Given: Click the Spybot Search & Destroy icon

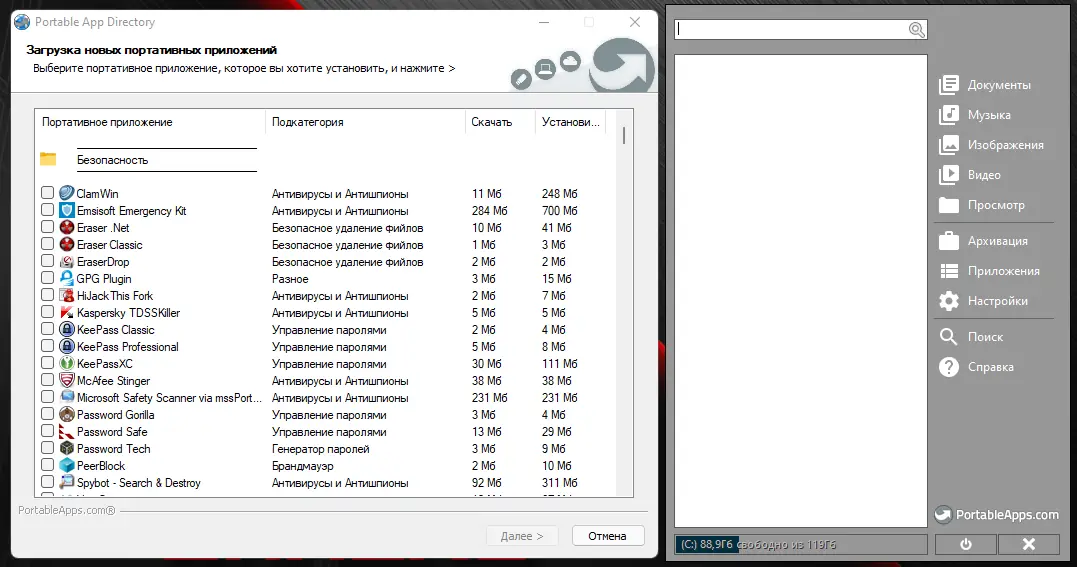Looking at the screenshot, I should pos(67,482).
